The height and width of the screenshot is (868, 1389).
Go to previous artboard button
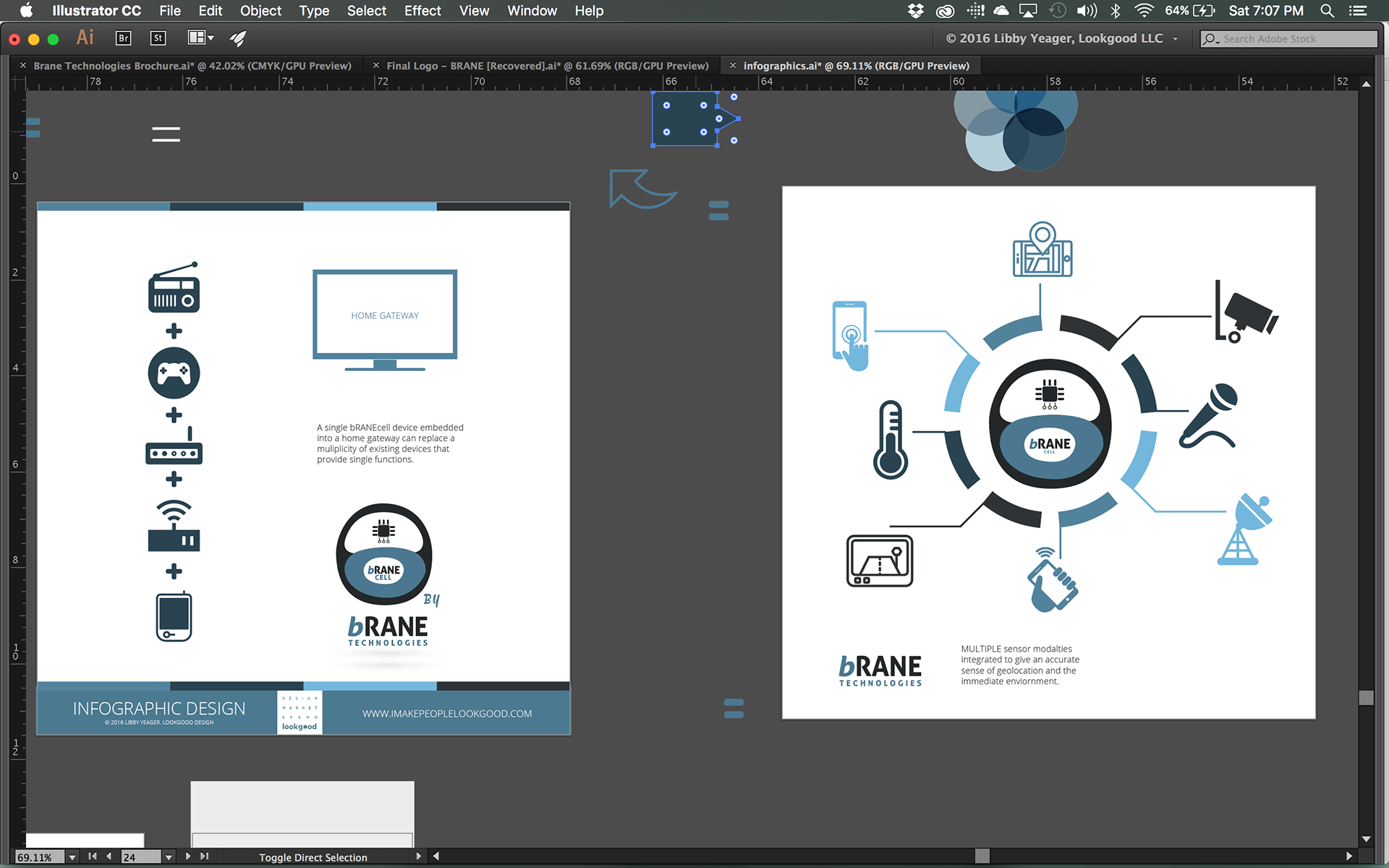[109, 856]
